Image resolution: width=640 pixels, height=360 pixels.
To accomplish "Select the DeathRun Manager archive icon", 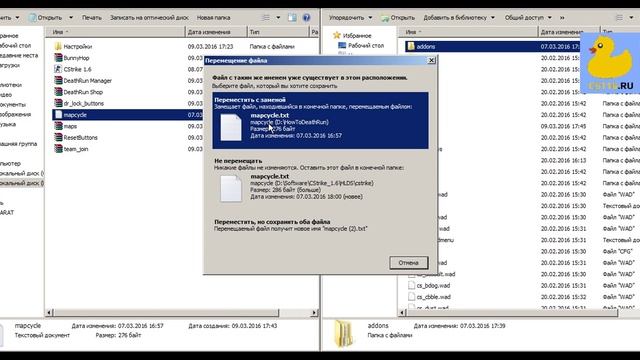I will [x=58, y=81].
